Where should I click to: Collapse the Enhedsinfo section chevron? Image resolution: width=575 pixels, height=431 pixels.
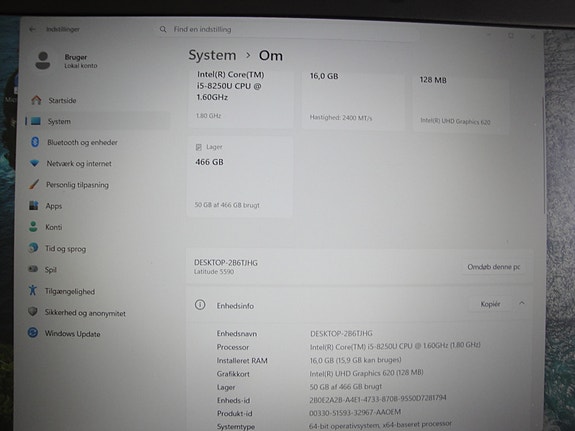point(521,303)
